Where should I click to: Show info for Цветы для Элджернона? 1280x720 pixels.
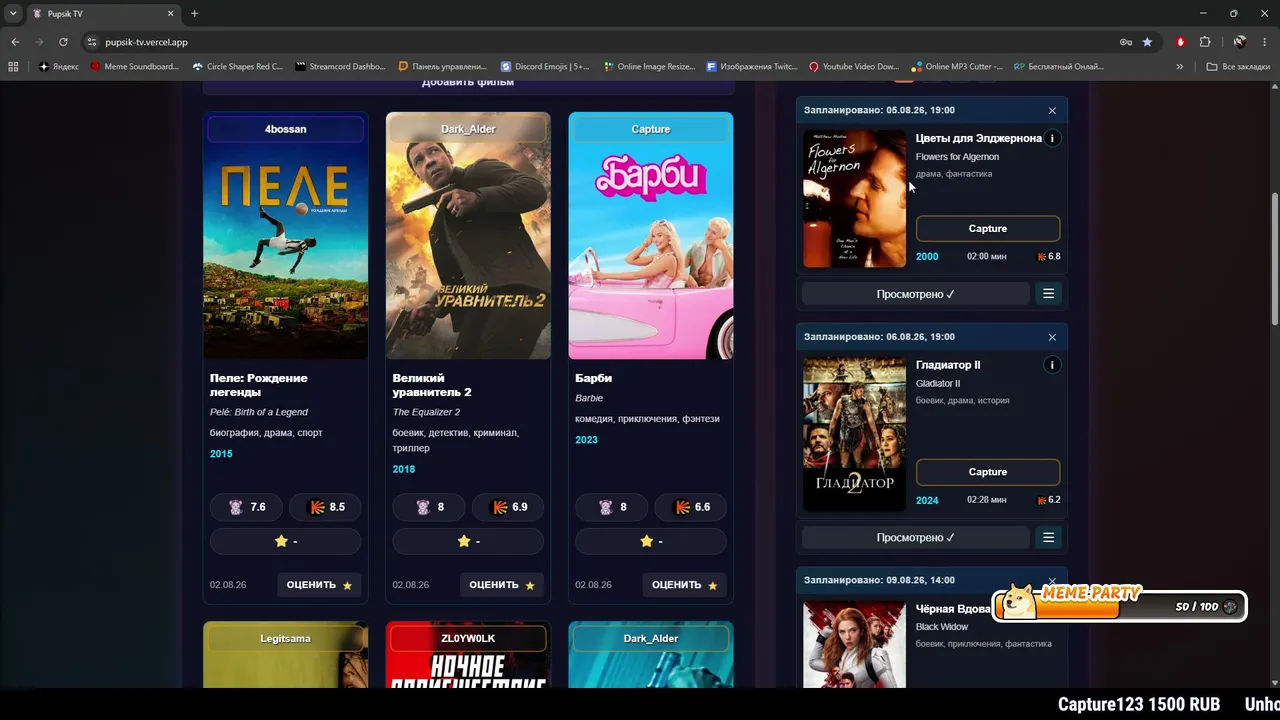click(x=1052, y=138)
